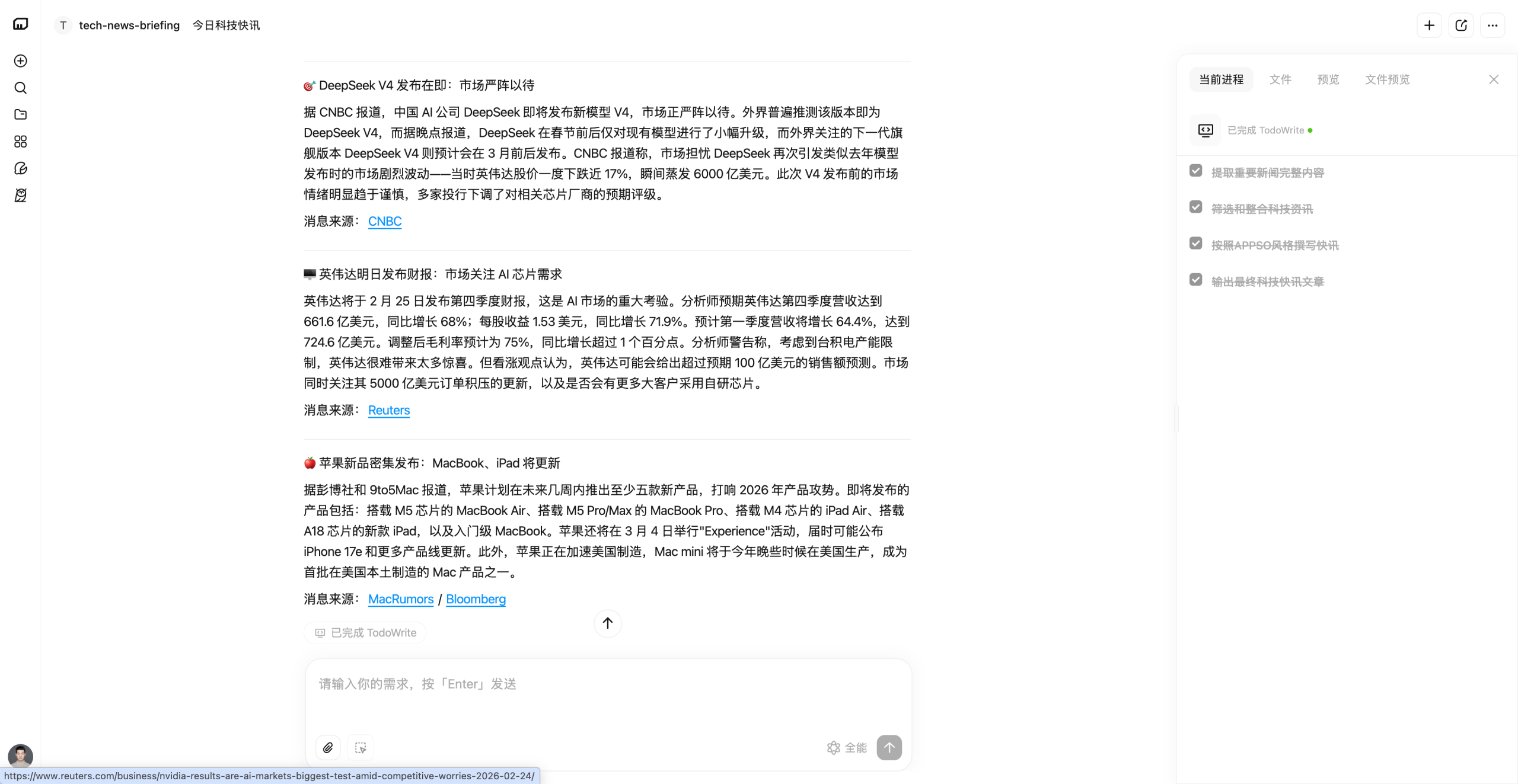Click the share icon at top right
Viewport: 1518px width, 784px height.
pyautogui.click(x=1461, y=25)
